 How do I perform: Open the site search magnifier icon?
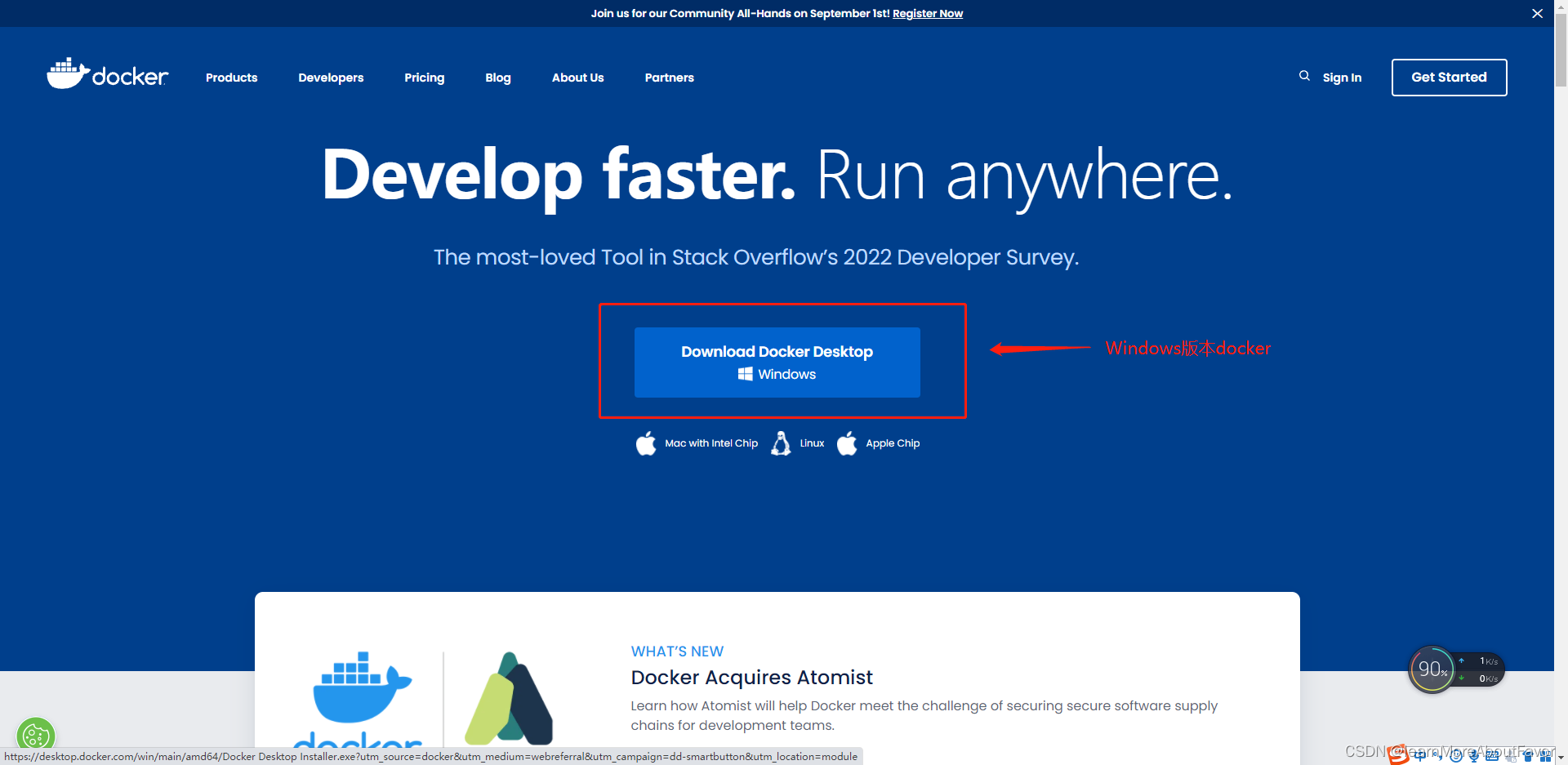pyautogui.click(x=1304, y=76)
